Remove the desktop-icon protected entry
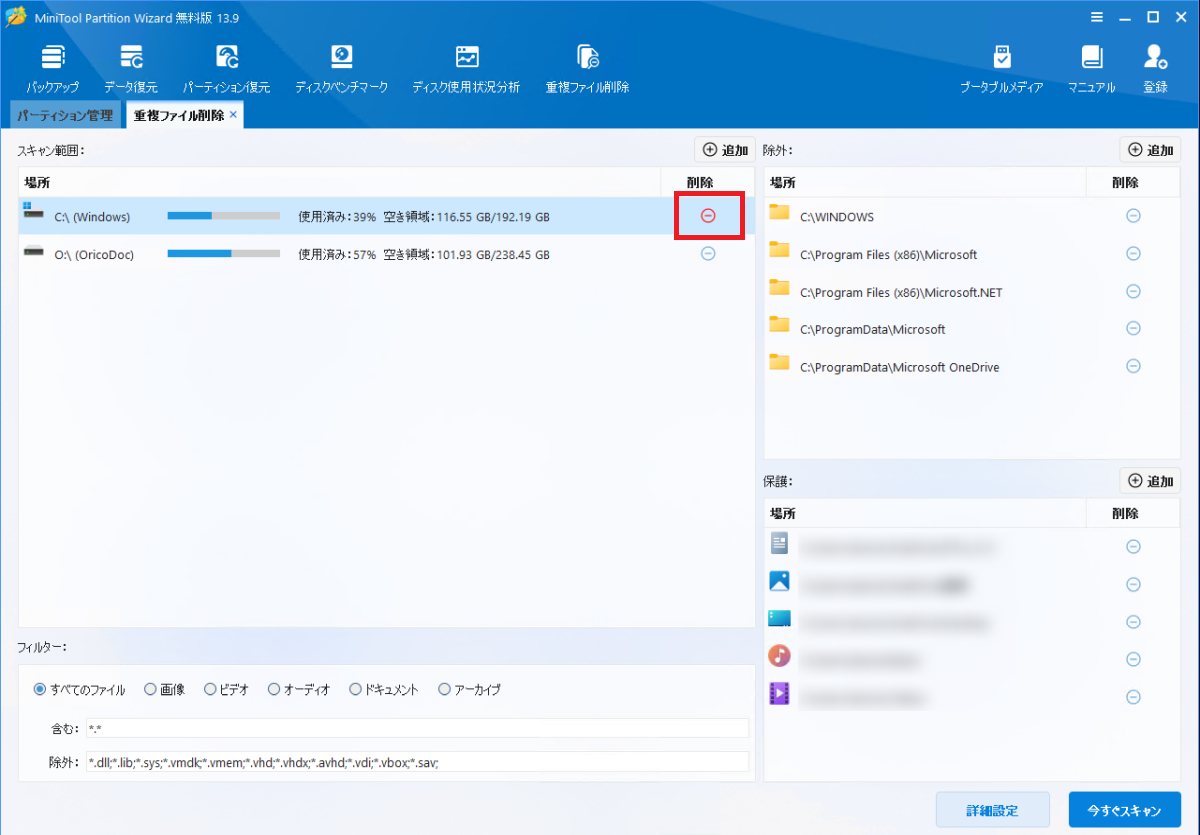Image resolution: width=1200 pixels, height=835 pixels. pos(1133,621)
